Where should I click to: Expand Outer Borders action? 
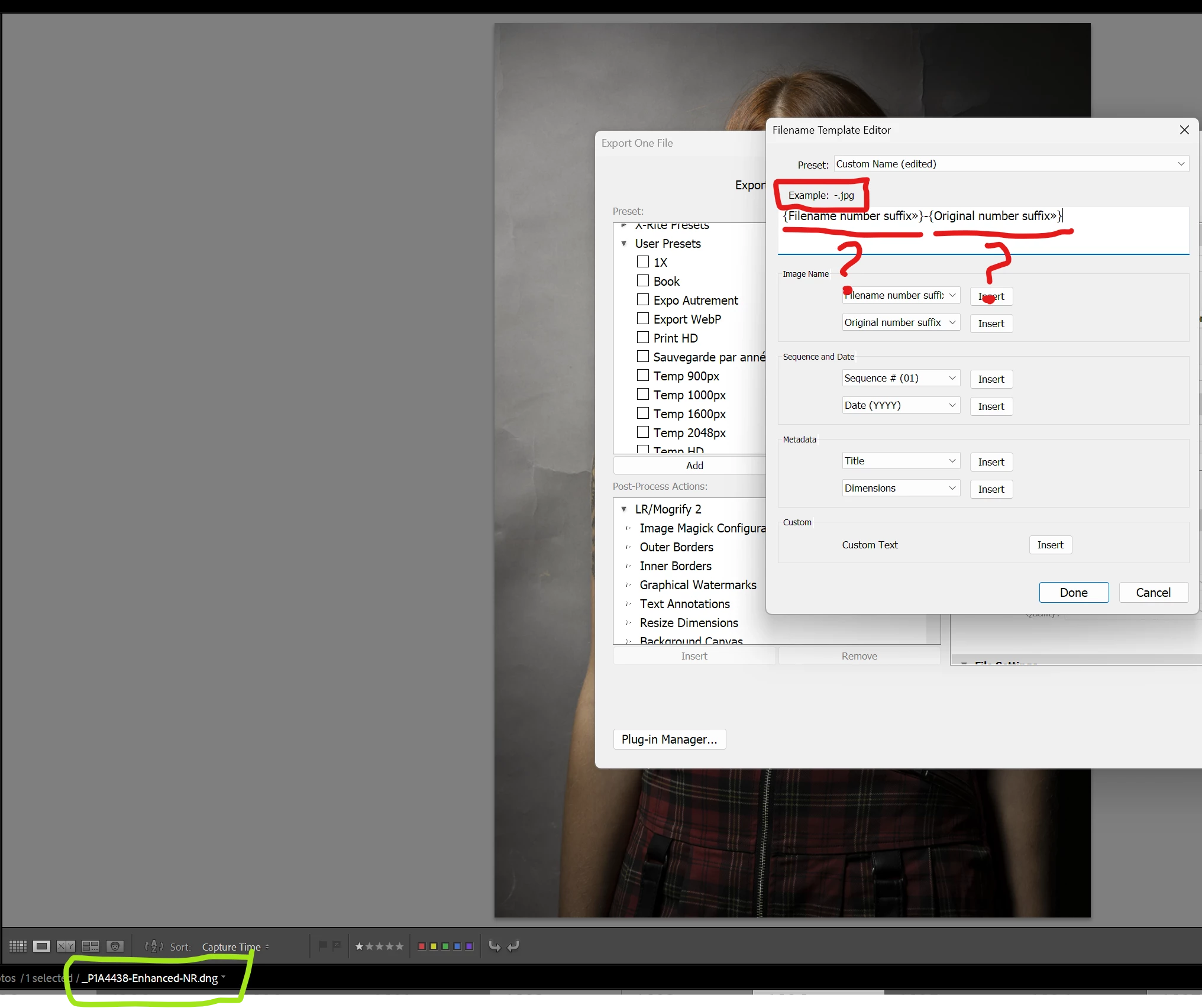628,547
